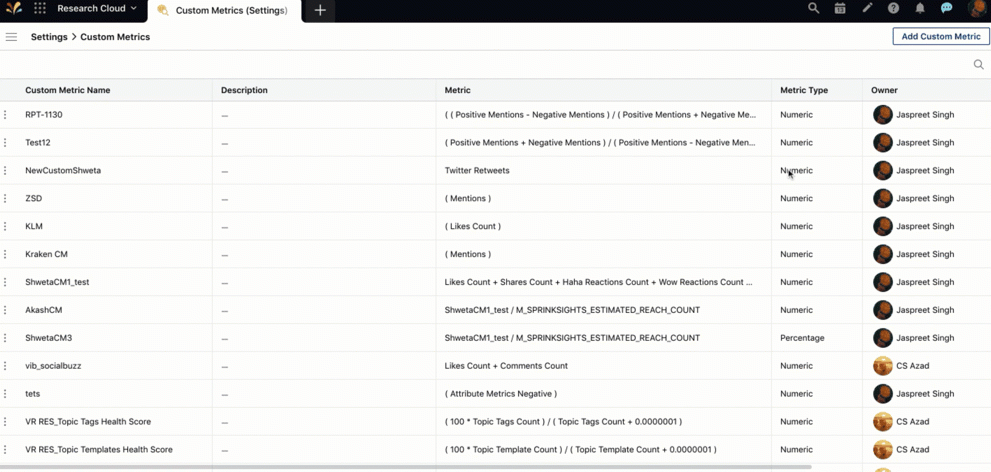
Task: Click the global search magnifier icon
Action: click(x=813, y=8)
